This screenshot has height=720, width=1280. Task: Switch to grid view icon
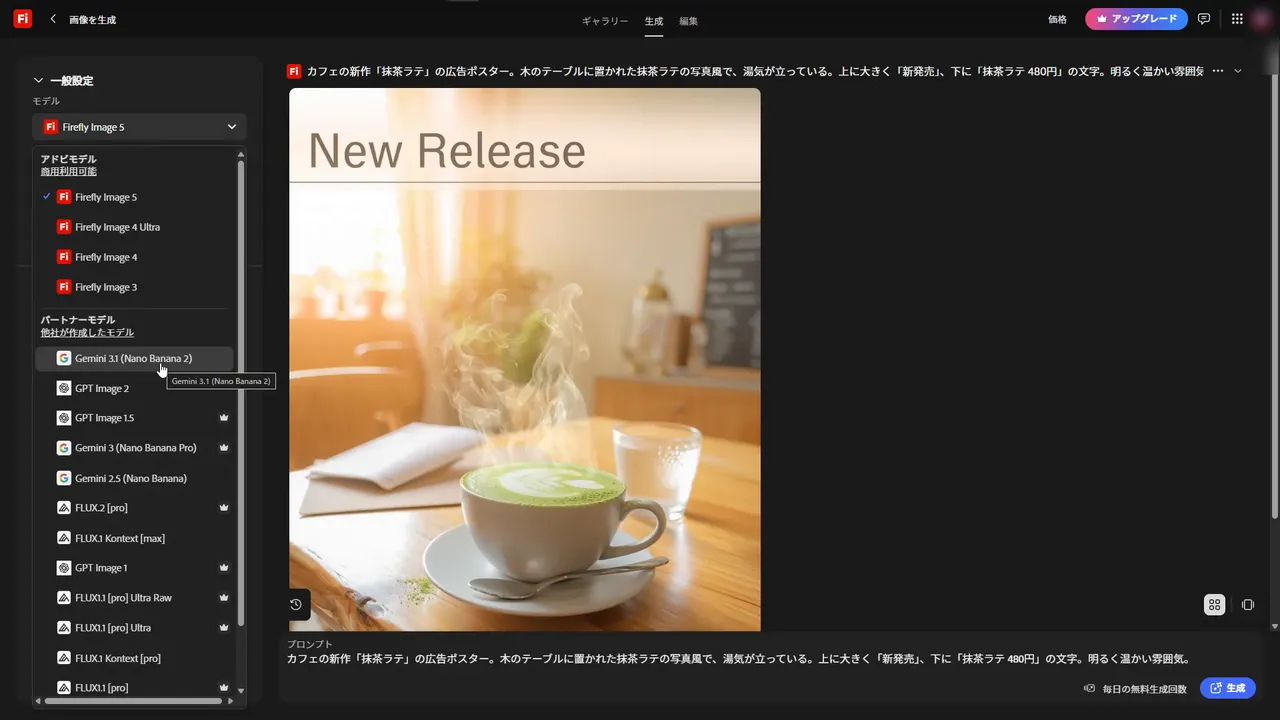1214,604
